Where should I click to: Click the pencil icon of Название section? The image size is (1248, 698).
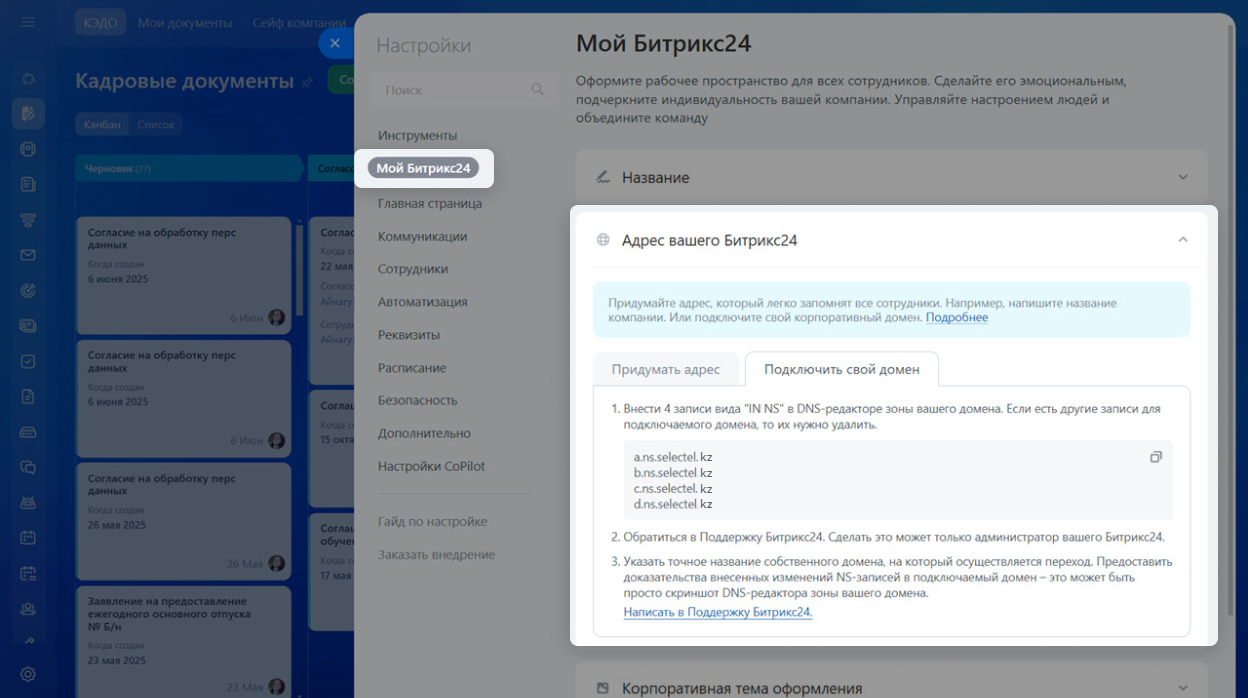click(602, 177)
